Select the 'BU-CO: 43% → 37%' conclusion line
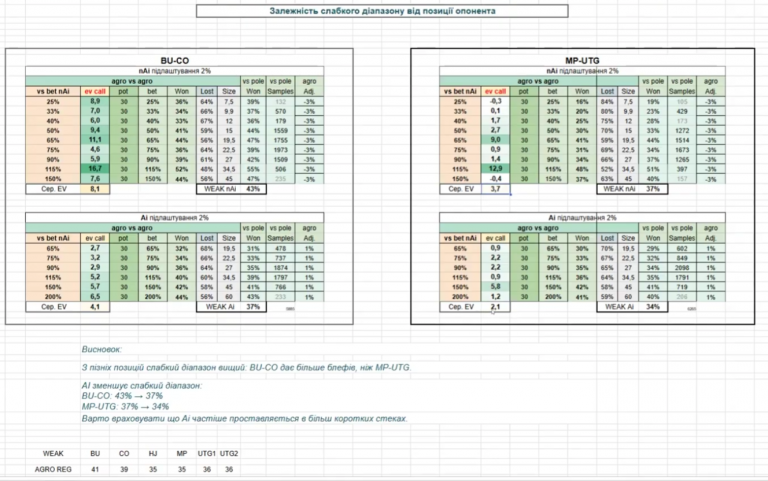This screenshot has width=768, height=481. 122,396
